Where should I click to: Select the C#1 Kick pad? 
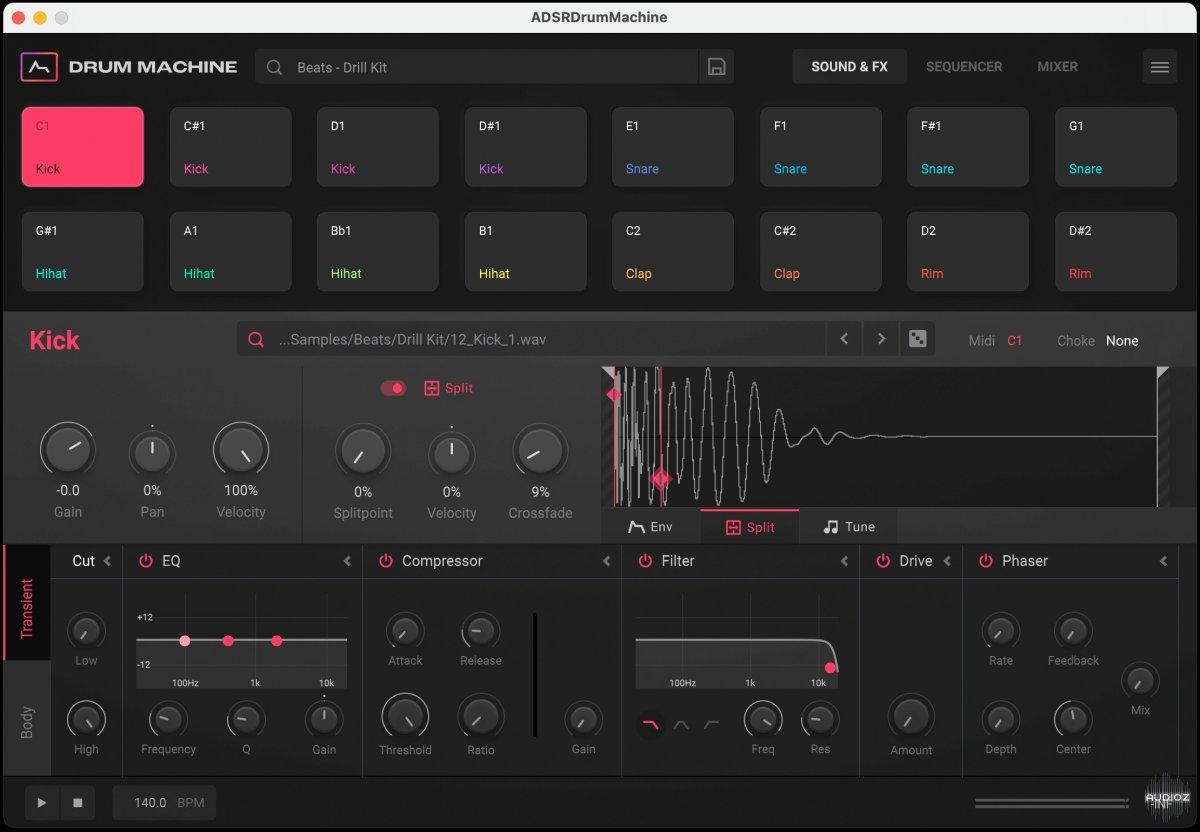click(x=230, y=147)
